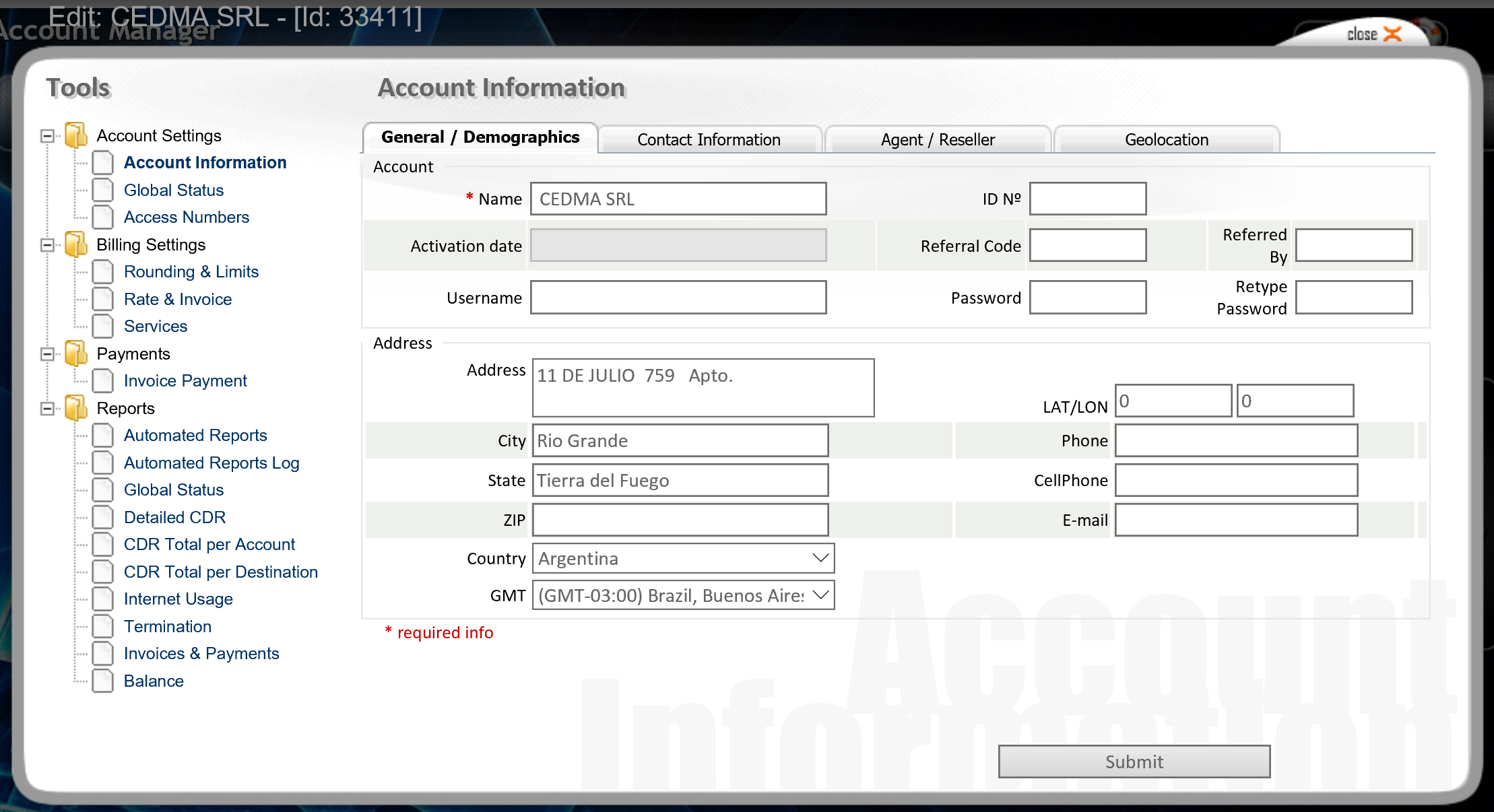Switch to the Agent / Reseller tab

coord(937,139)
